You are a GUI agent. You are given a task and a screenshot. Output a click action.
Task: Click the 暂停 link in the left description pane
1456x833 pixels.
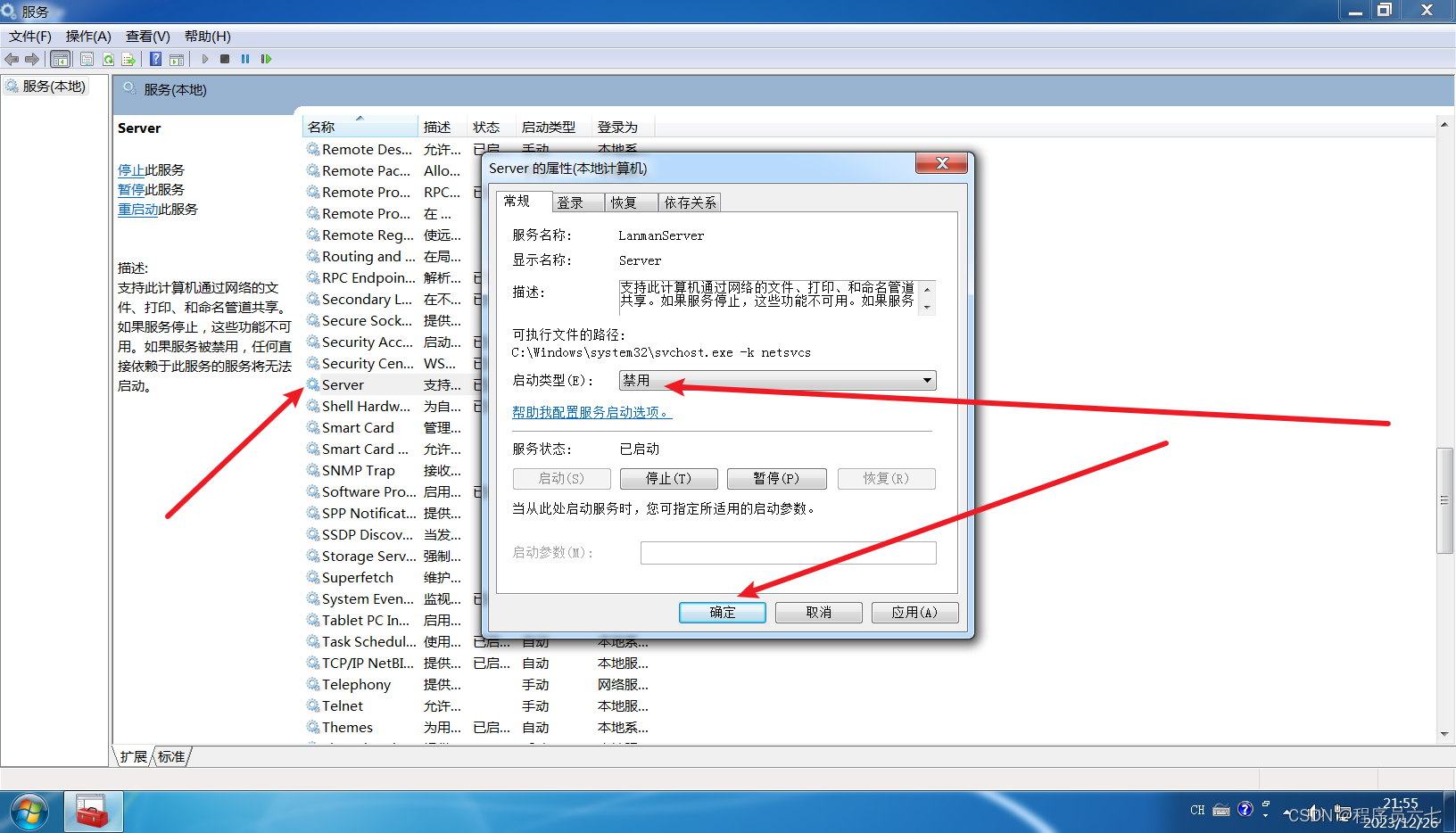coord(131,189)
